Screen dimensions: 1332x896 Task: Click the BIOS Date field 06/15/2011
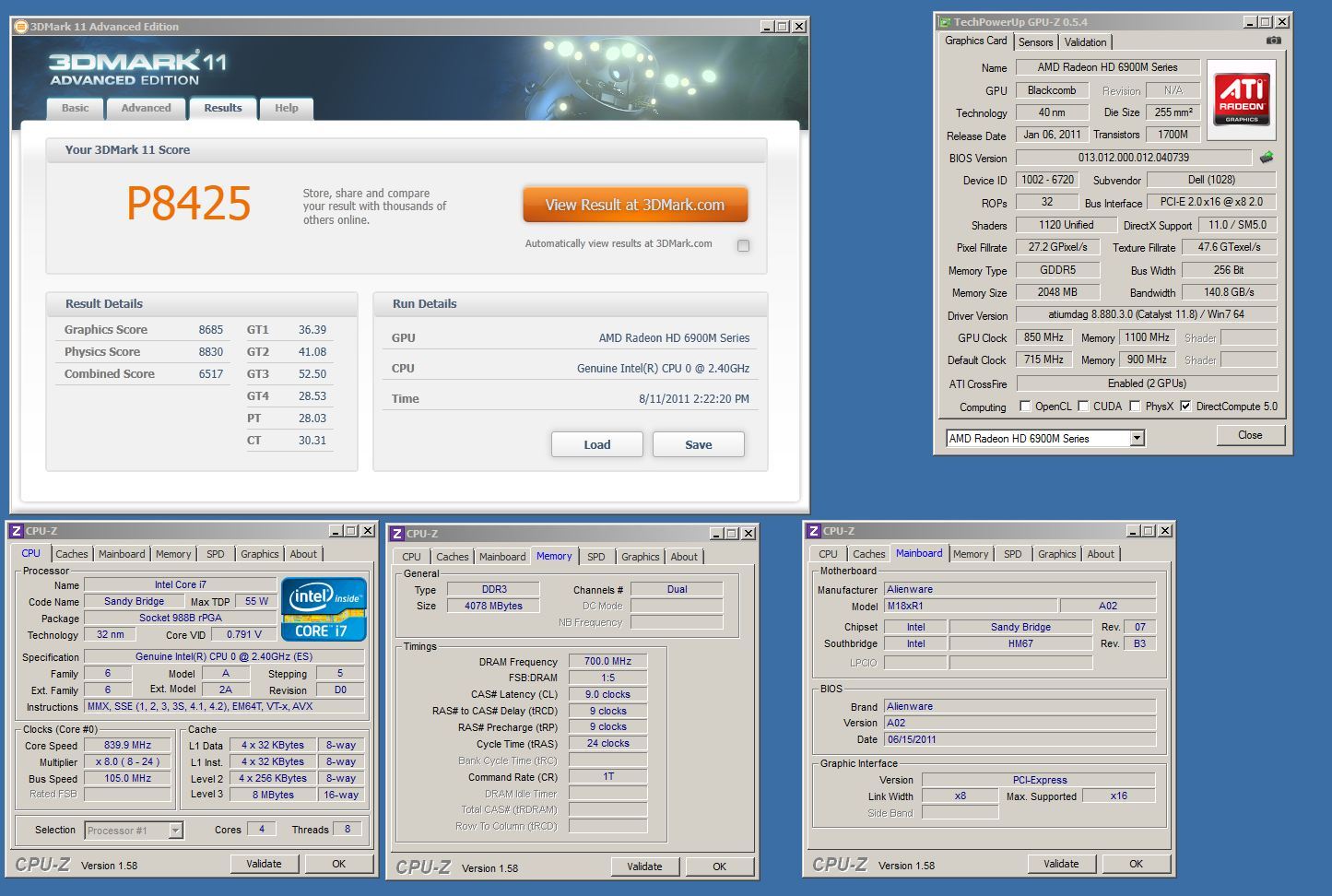tap(1020, 739)
